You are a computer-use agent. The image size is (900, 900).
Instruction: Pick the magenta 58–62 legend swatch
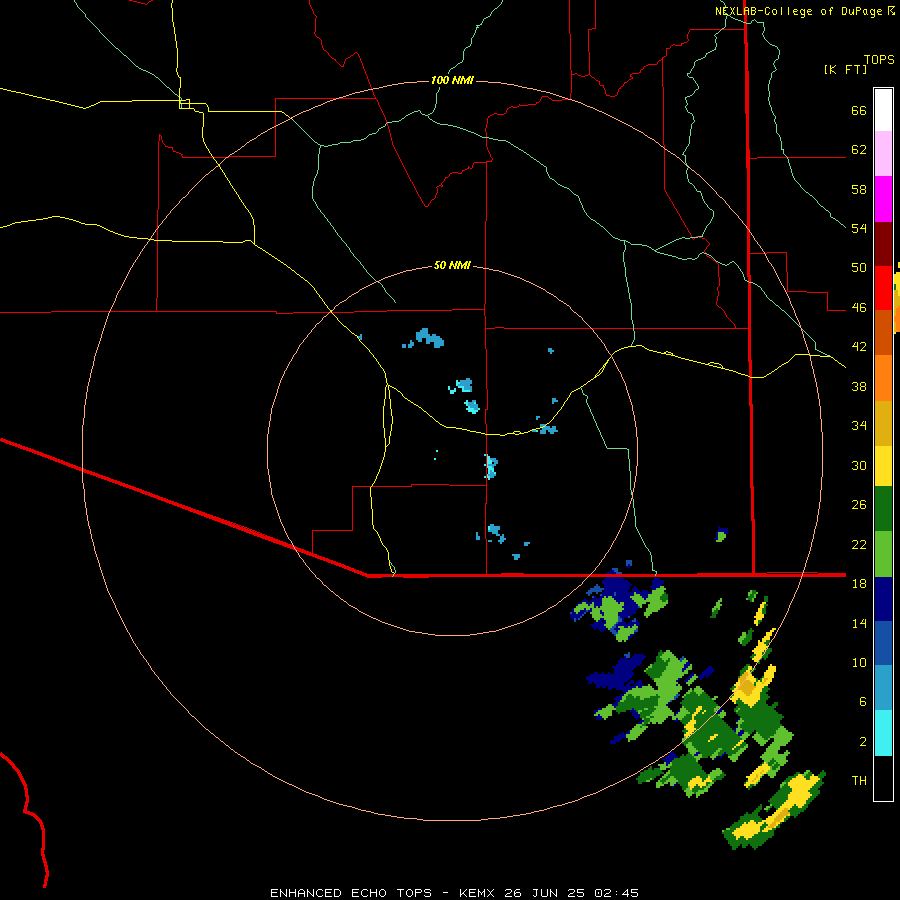point(883,199)
